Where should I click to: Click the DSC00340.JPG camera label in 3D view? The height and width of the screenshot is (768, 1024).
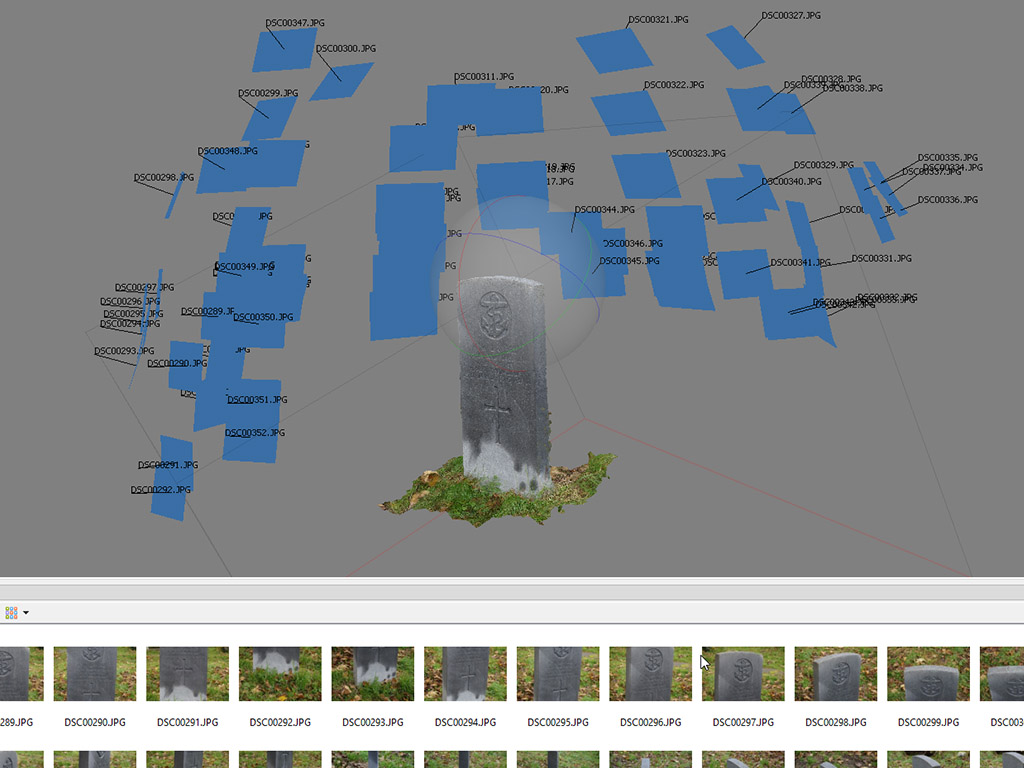pyautogui.click(x=792, y=182)
